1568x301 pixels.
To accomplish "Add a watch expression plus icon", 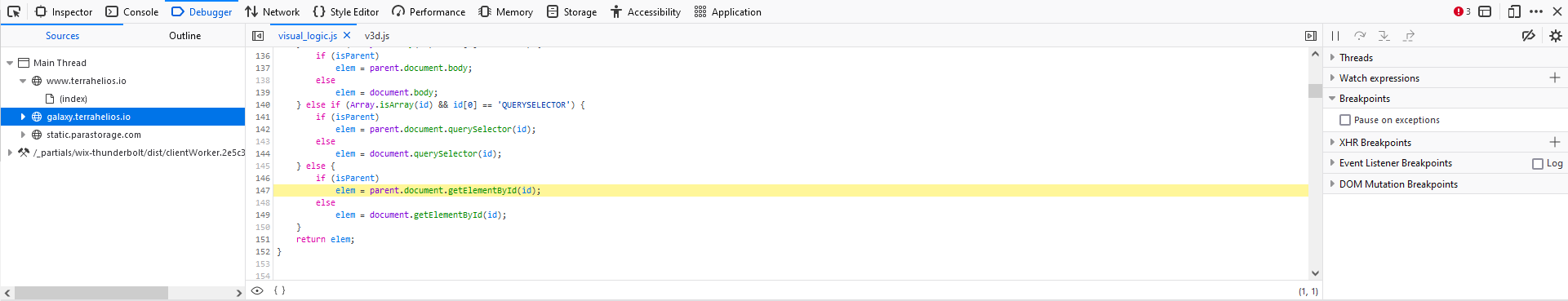I will coord(1555,77).
